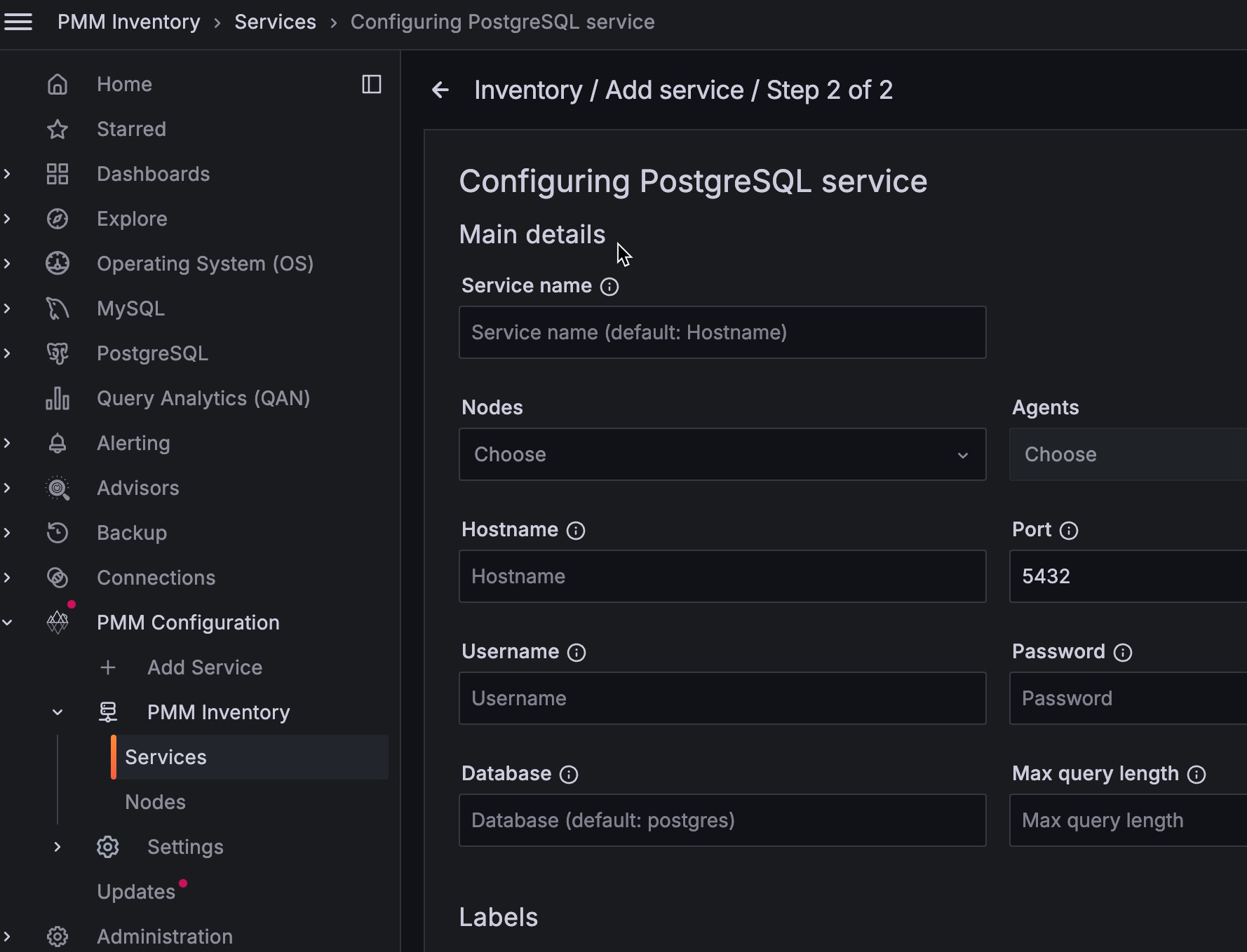Screen dimensions: 1247x952
Task: Click the Settings gear icon
Action: [x=108, y=847]
